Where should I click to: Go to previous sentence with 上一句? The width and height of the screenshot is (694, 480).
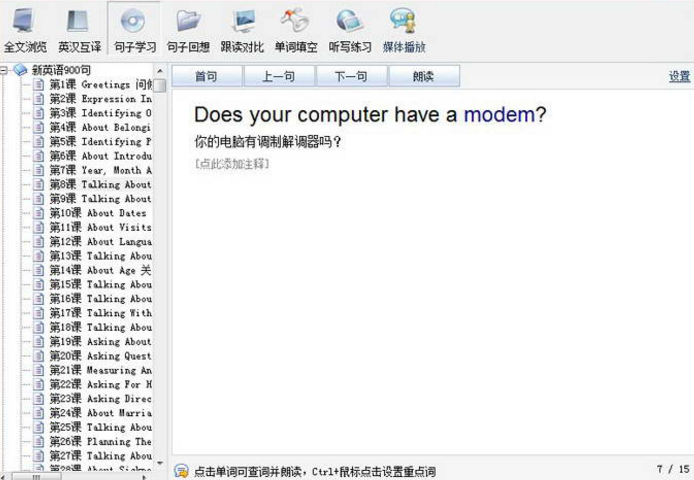pos(279,77)
